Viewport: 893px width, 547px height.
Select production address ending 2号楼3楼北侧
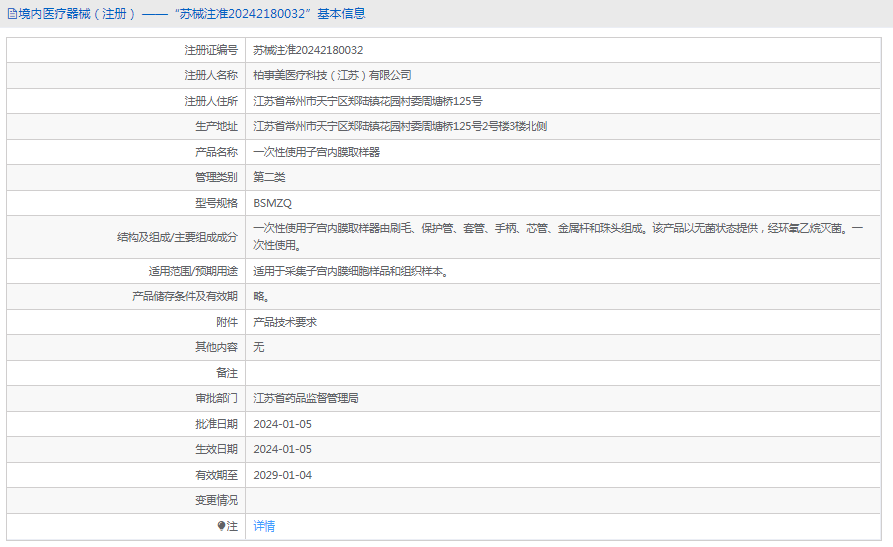tap(400, 126)
